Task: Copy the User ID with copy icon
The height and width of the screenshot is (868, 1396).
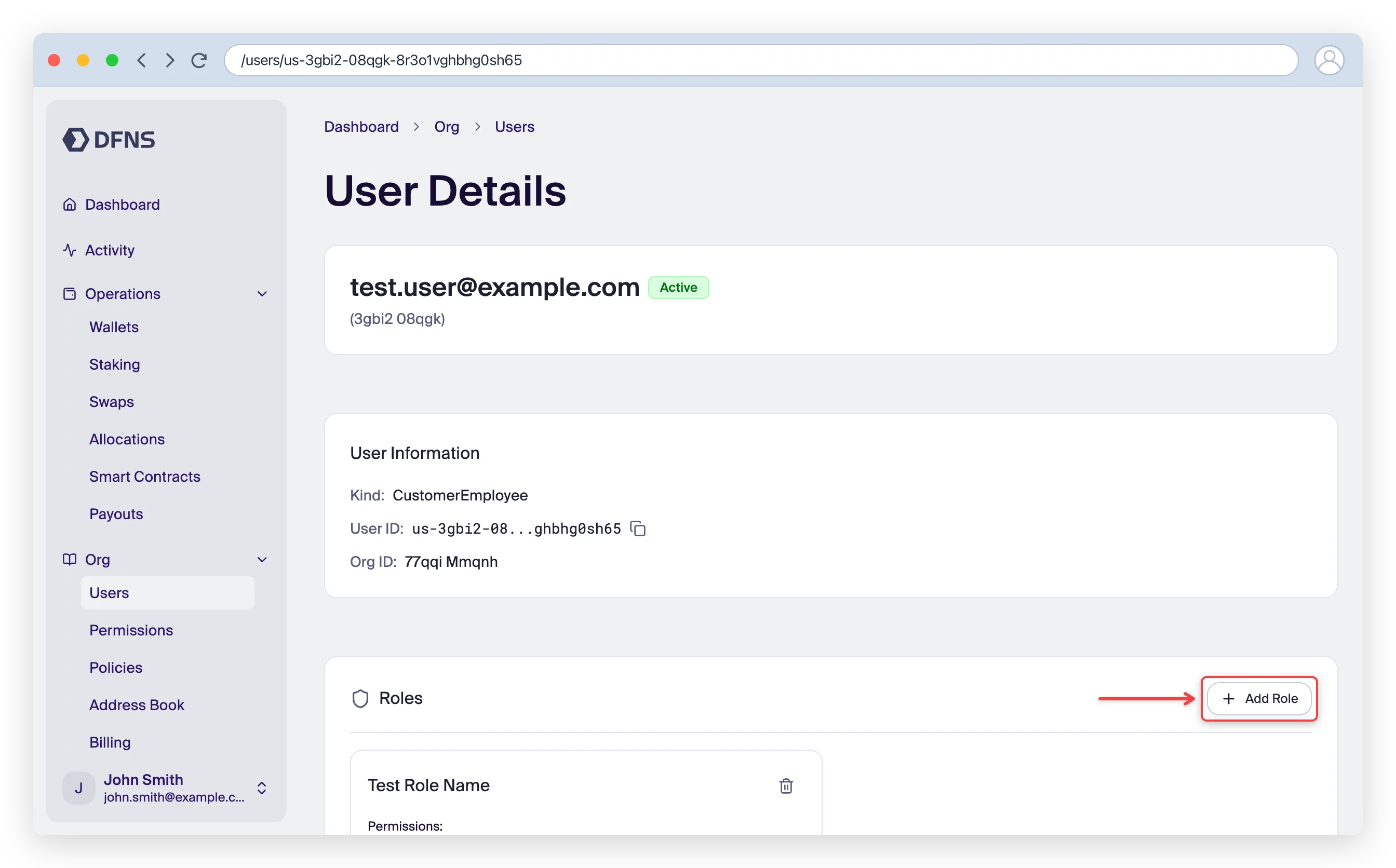Action: point(638,528)
